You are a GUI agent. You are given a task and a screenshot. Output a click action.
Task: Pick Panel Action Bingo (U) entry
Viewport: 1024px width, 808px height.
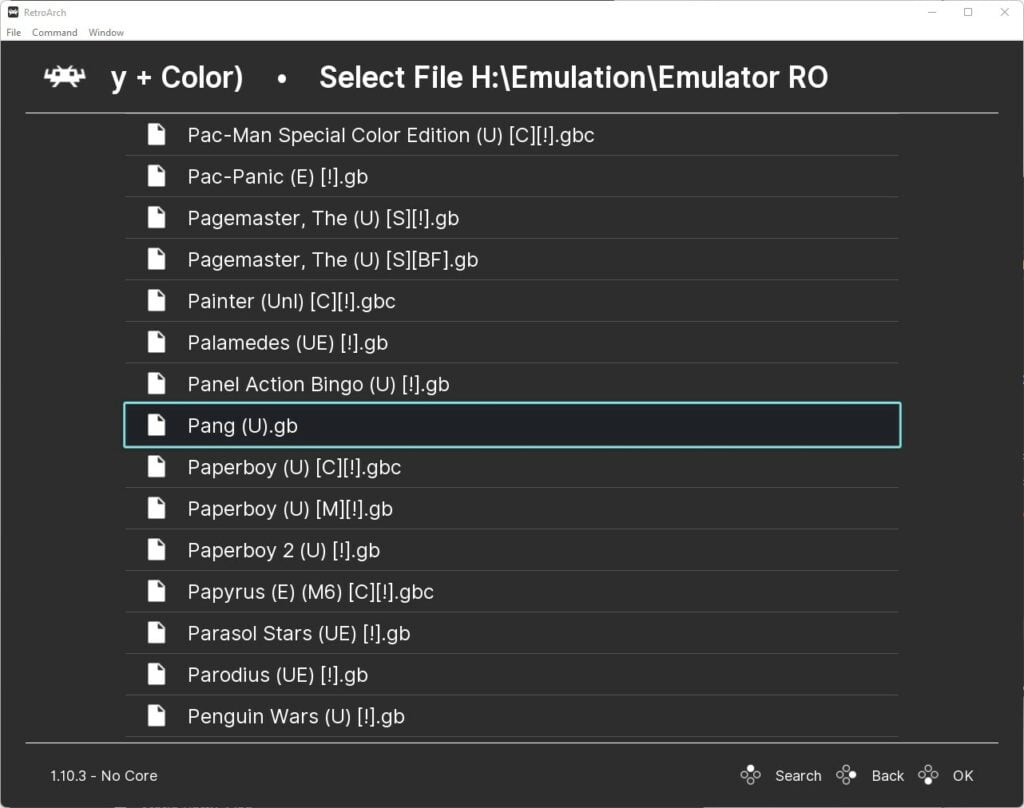click(512, 383)
